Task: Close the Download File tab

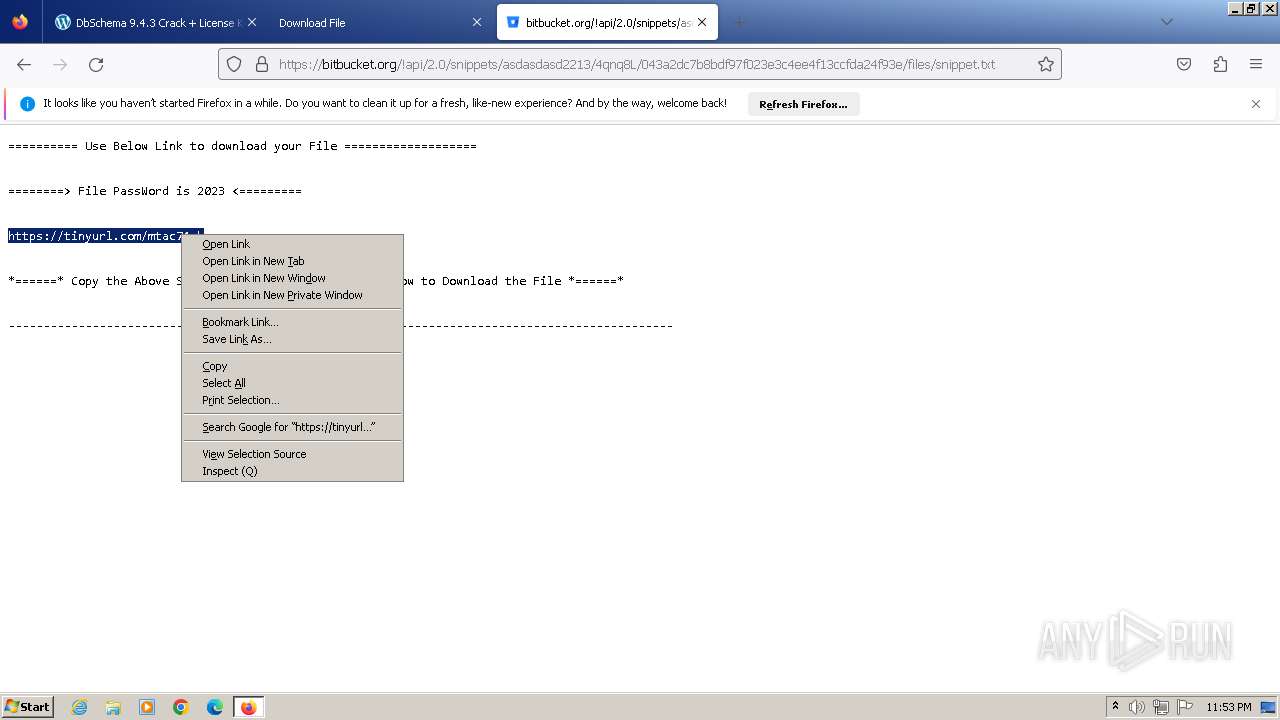Action: click(x=475, y=22)
